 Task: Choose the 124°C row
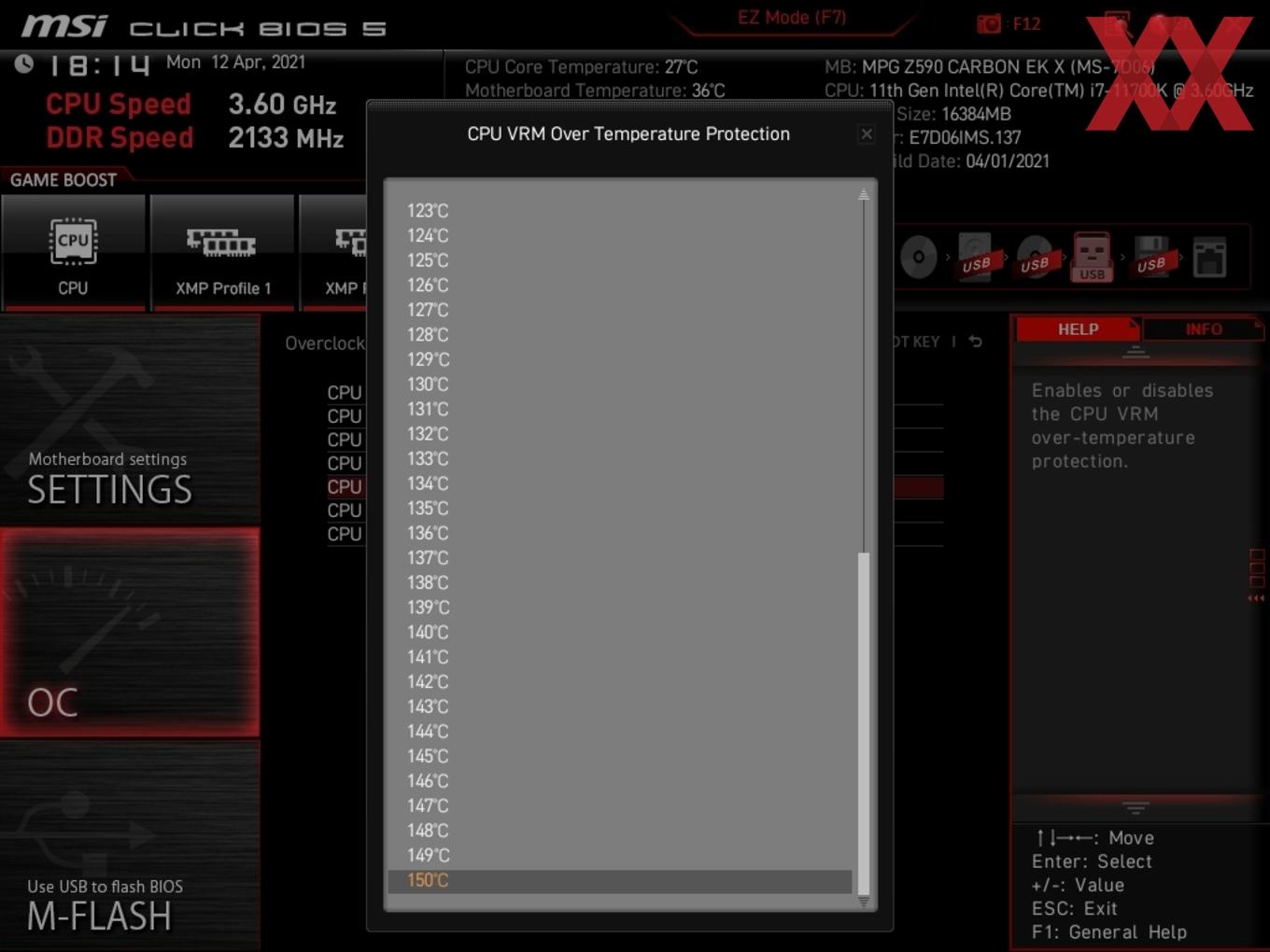[x=620, y=236]
